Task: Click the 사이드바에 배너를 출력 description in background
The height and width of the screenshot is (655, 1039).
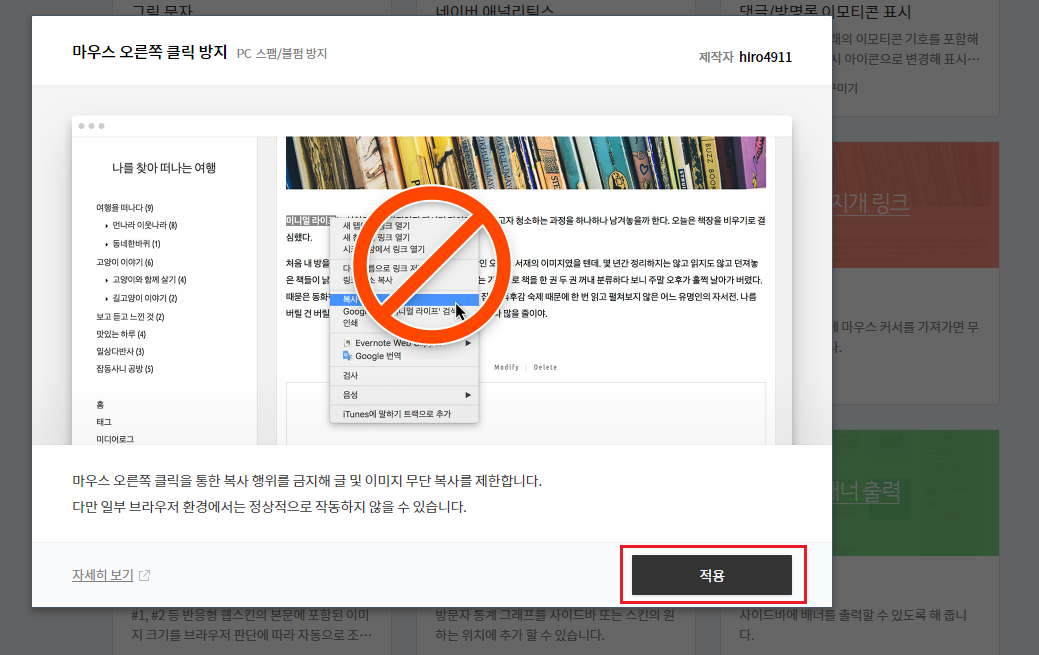Action: (x=853, y=625)
